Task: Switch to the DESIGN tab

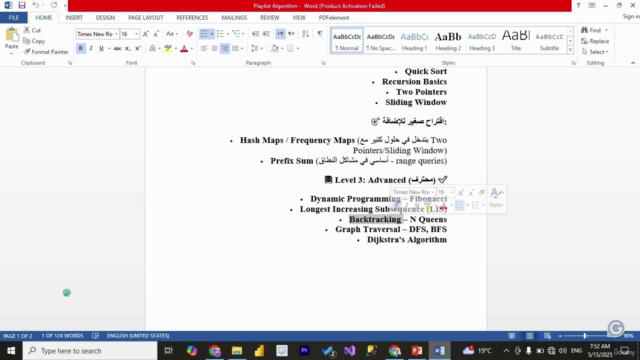Action: [x=105, y=18]
